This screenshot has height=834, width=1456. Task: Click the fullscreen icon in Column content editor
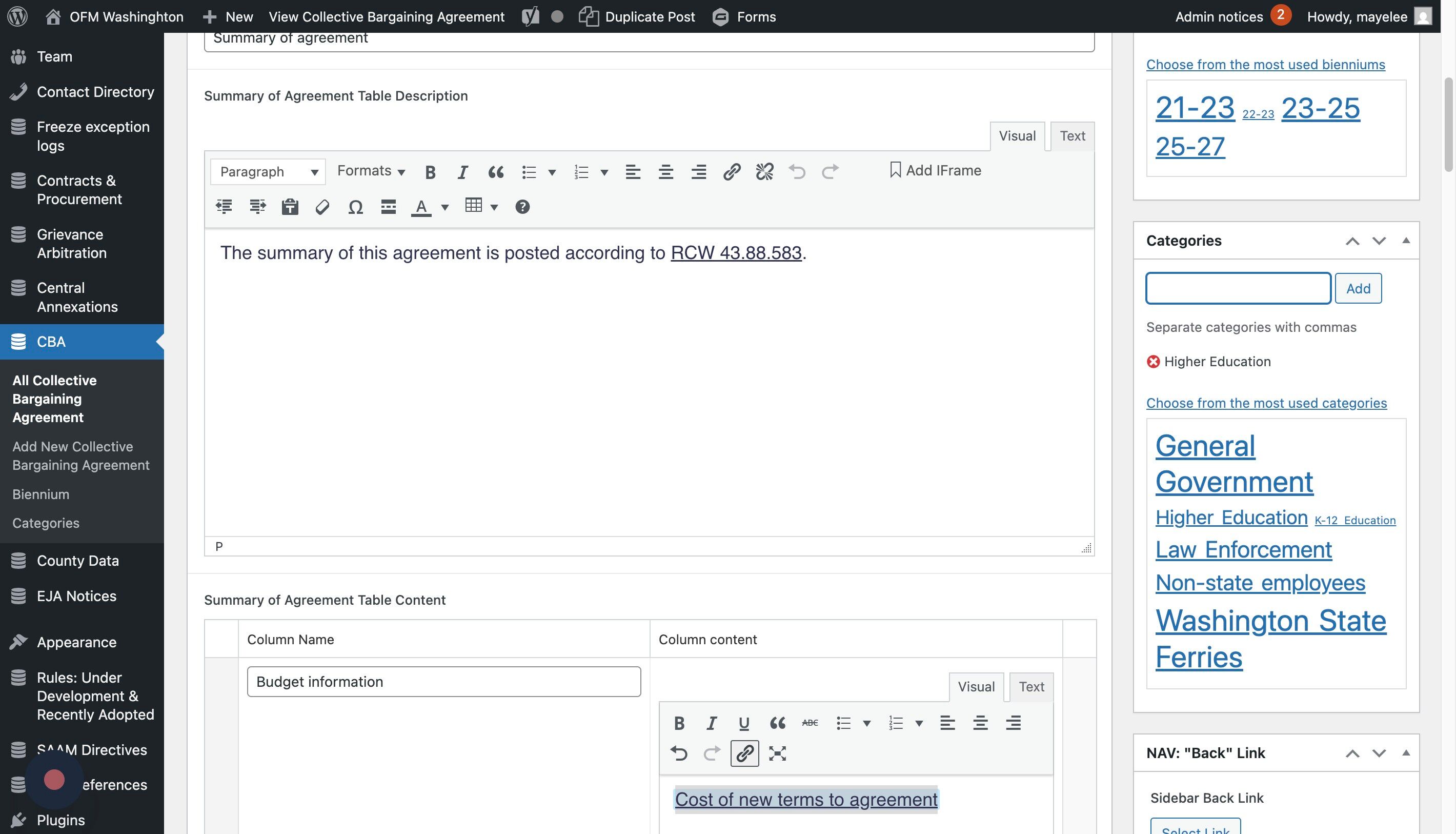tap(777, 753)
